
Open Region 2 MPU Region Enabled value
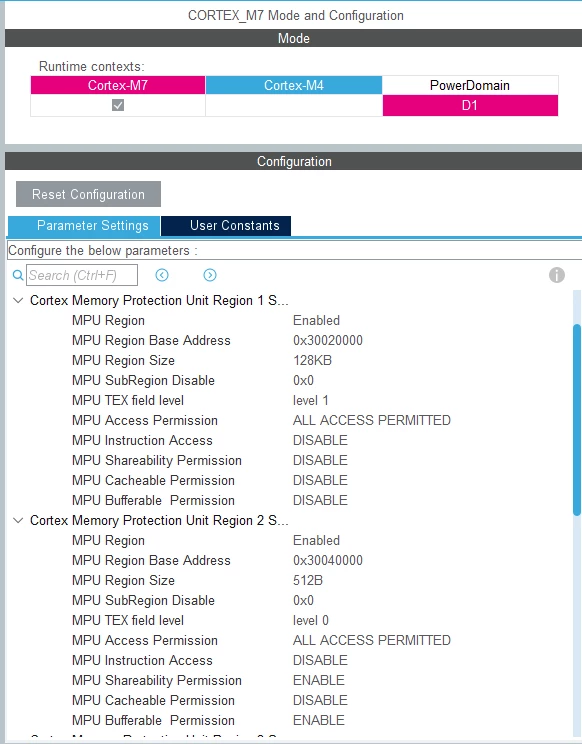[316, 540]
